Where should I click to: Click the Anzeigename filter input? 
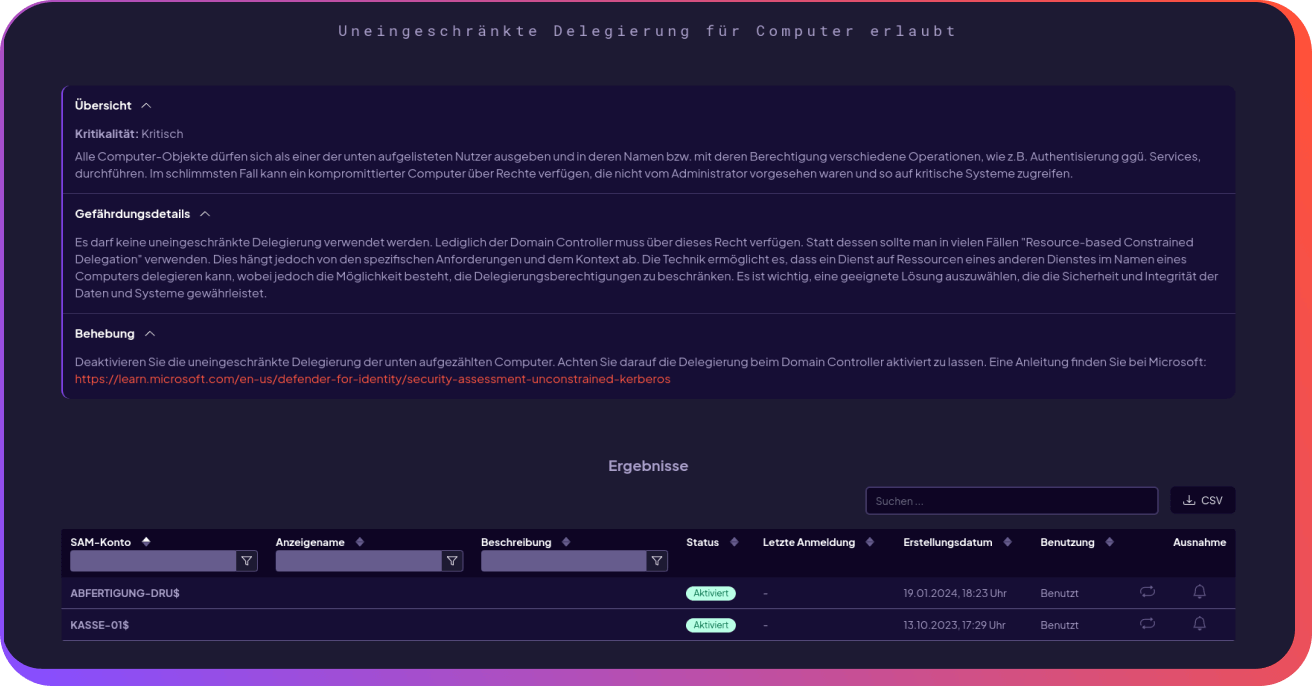[x=359, y=561]
